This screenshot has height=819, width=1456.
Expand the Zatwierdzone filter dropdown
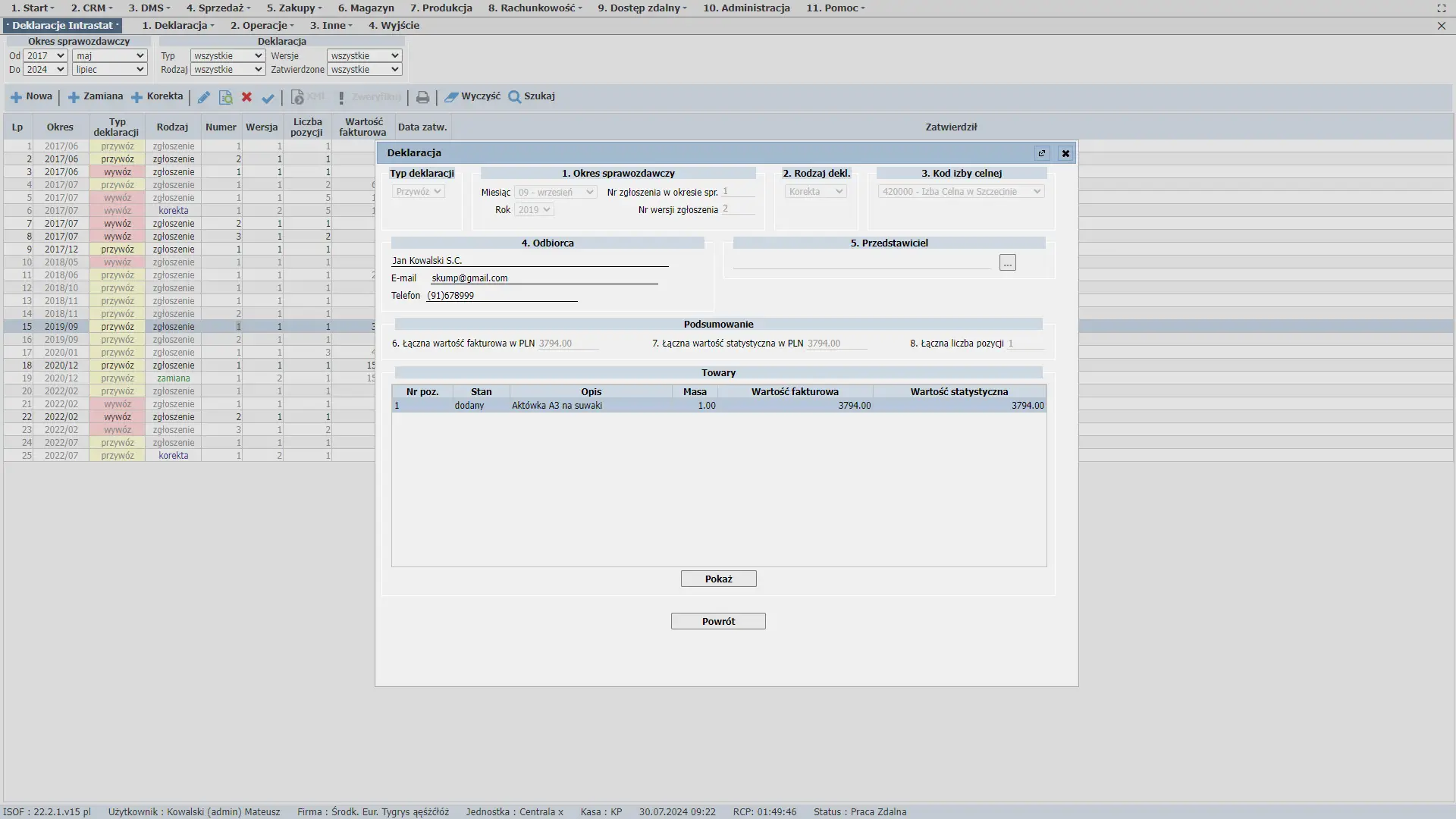[364, 69]
